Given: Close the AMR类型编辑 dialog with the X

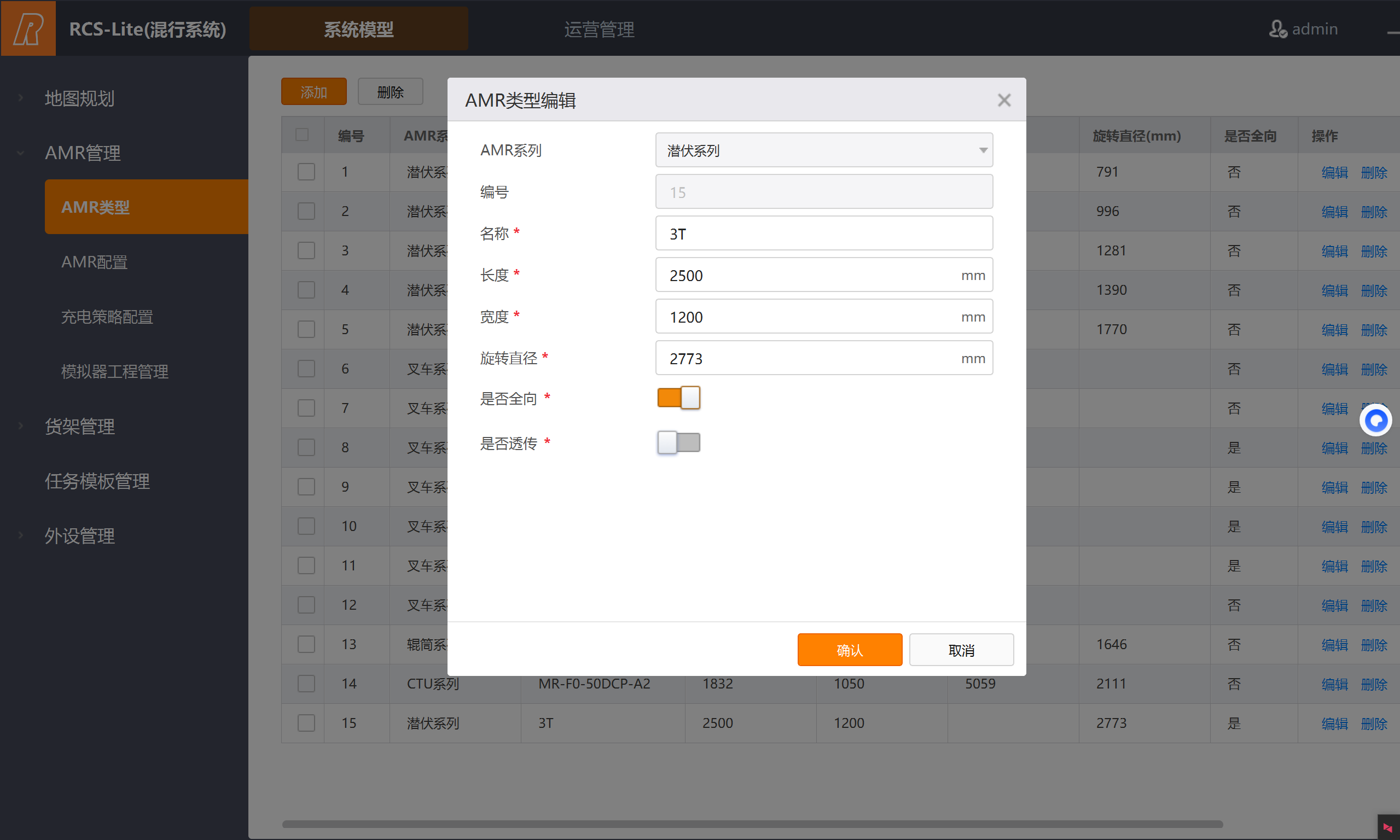Looking at the screenshot, I should point(1004,100).
